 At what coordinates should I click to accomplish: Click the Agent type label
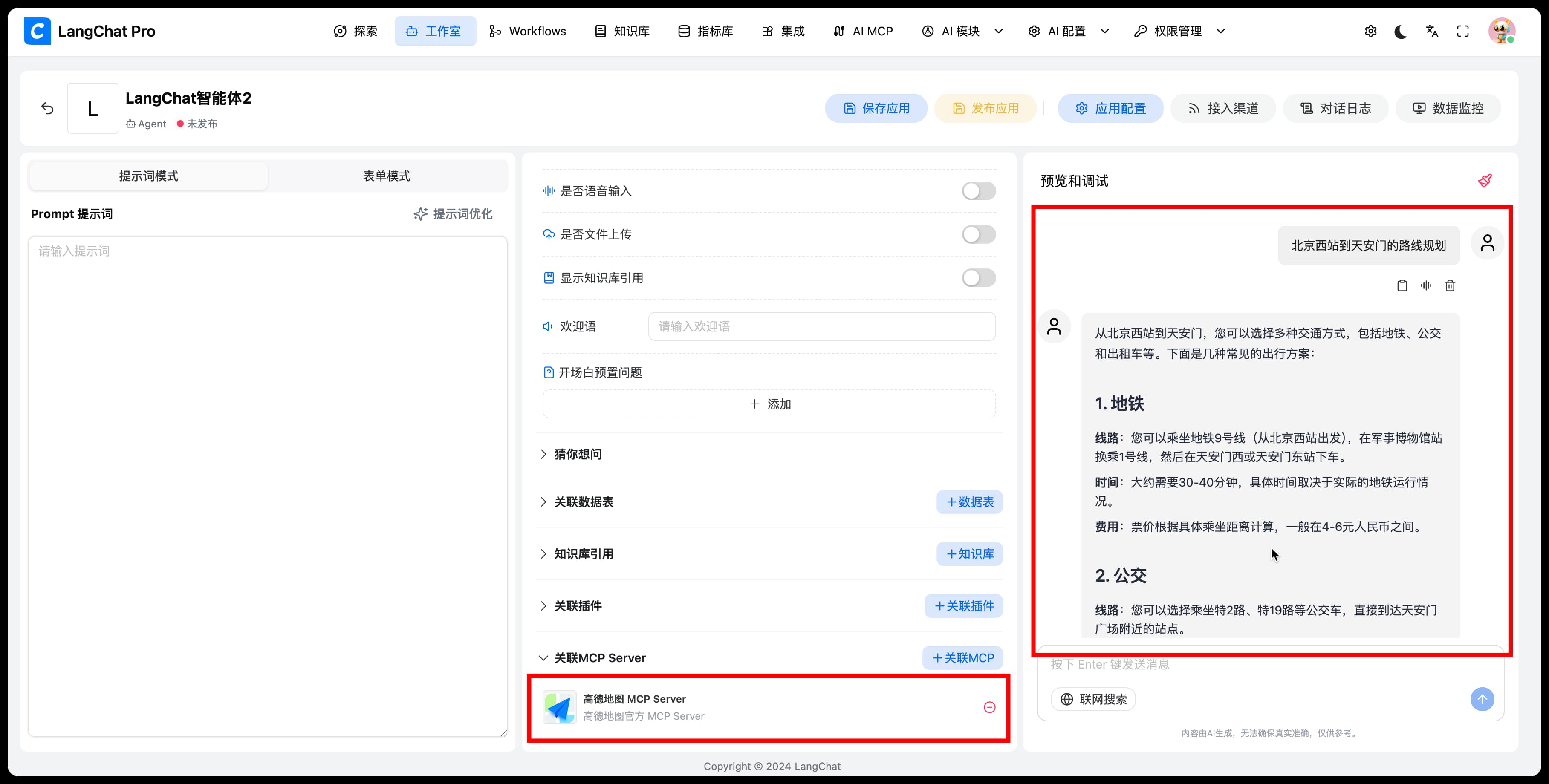coord(146,123)
